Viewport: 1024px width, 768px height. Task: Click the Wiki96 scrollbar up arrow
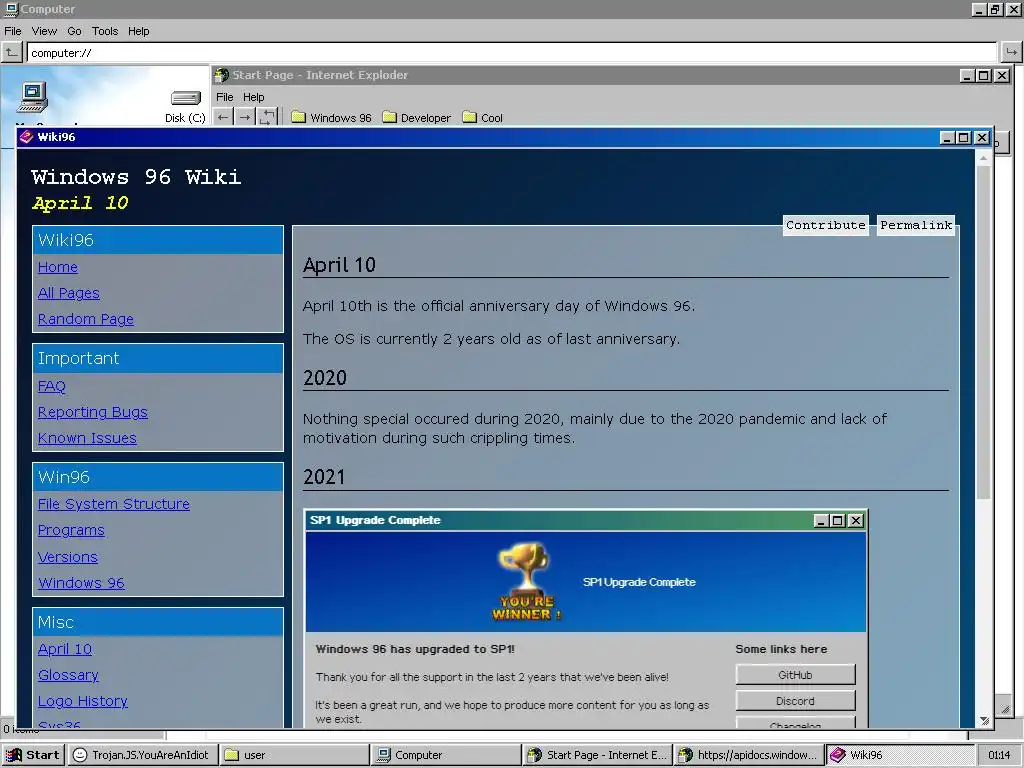(x=984, y=157)
